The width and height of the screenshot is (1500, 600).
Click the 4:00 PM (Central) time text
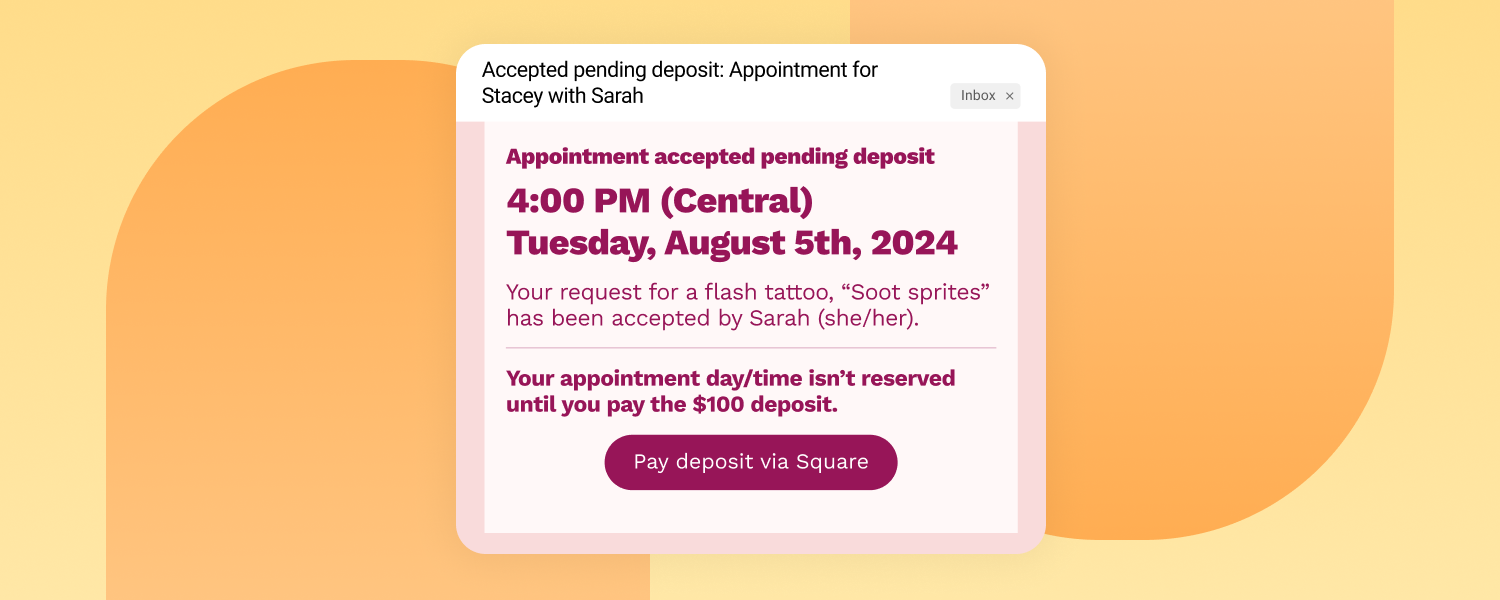659,201
